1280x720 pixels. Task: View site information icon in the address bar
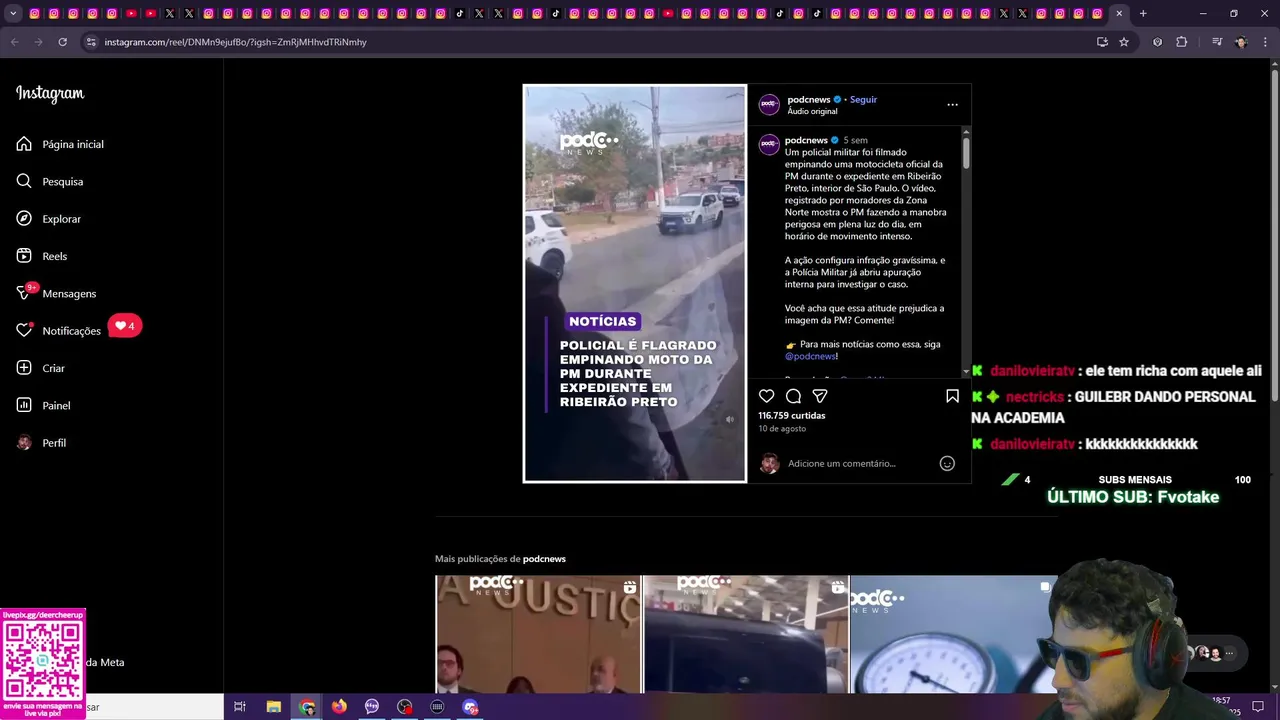91,42
